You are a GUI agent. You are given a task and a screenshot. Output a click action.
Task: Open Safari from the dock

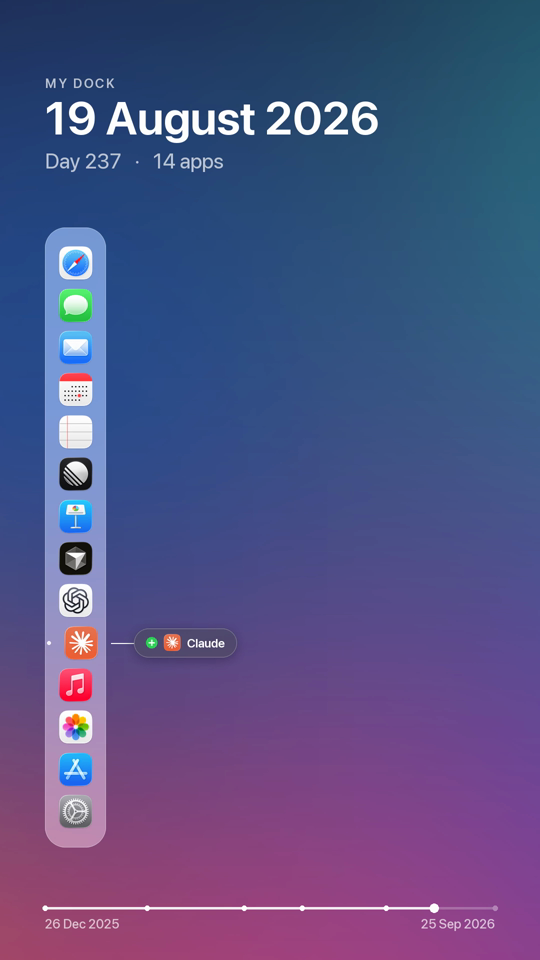[x=75, y=263]
